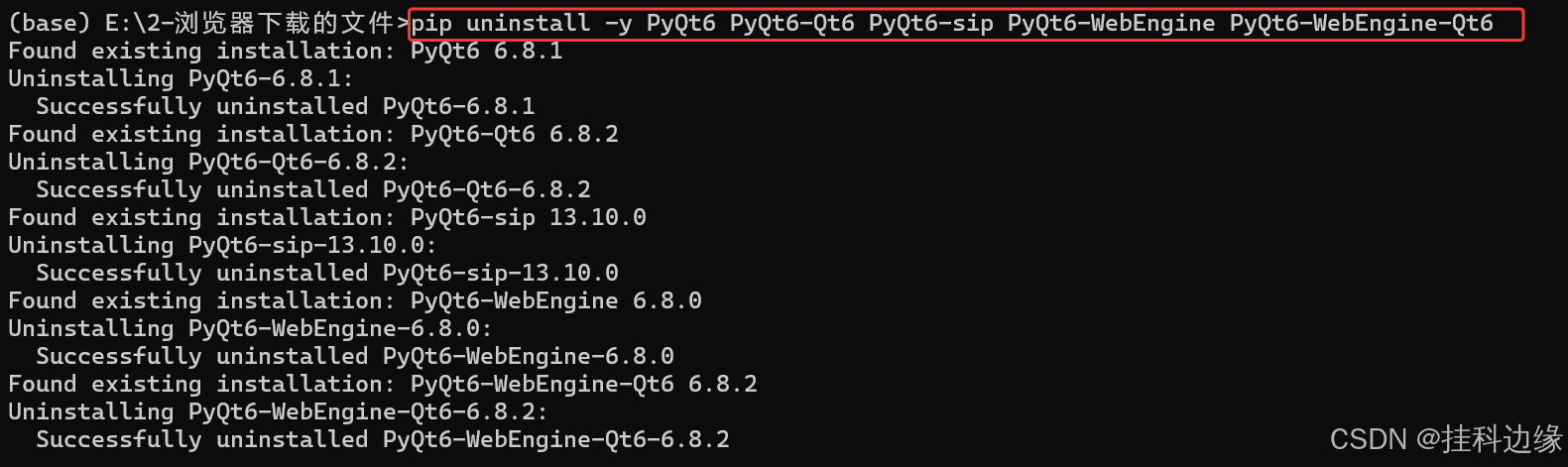
Task: Click line "Found existing installation: PyQt6-WebEngine-Qt6 6.8.2"
Action: click(x=383, y=384)
